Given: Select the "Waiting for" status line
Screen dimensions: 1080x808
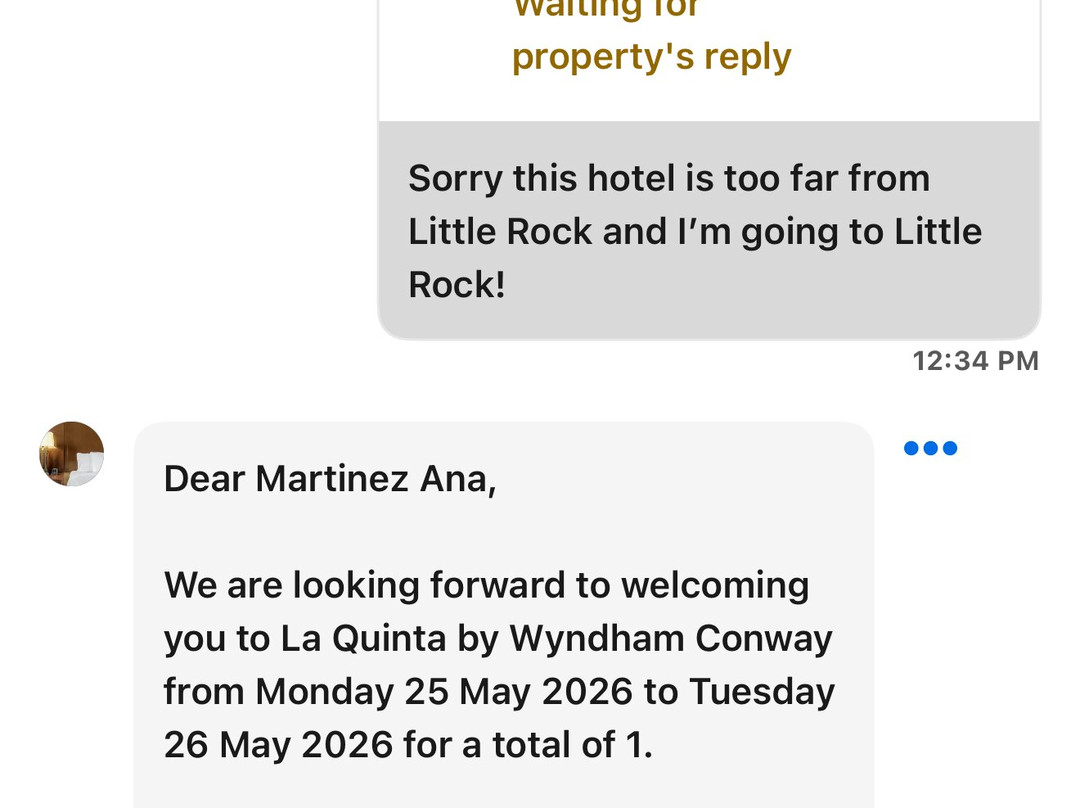Looking at the screenshot, I should coord(606,10).
